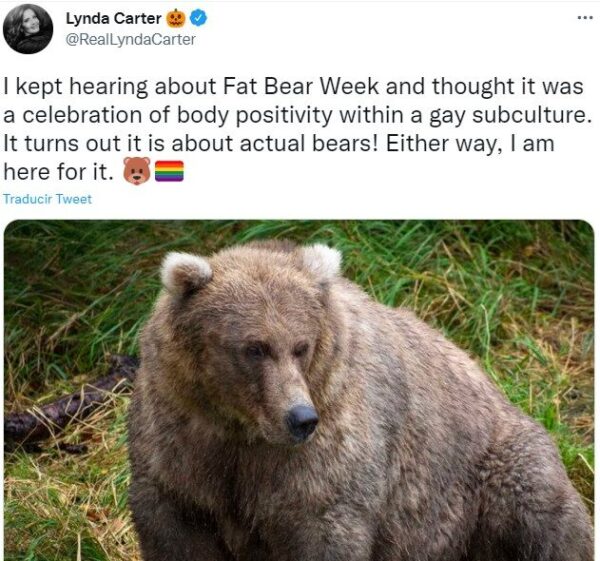Viewport: 600px width, 561px height.
Task: Open the Lynda Carter display name
Action: click(114, 18)
